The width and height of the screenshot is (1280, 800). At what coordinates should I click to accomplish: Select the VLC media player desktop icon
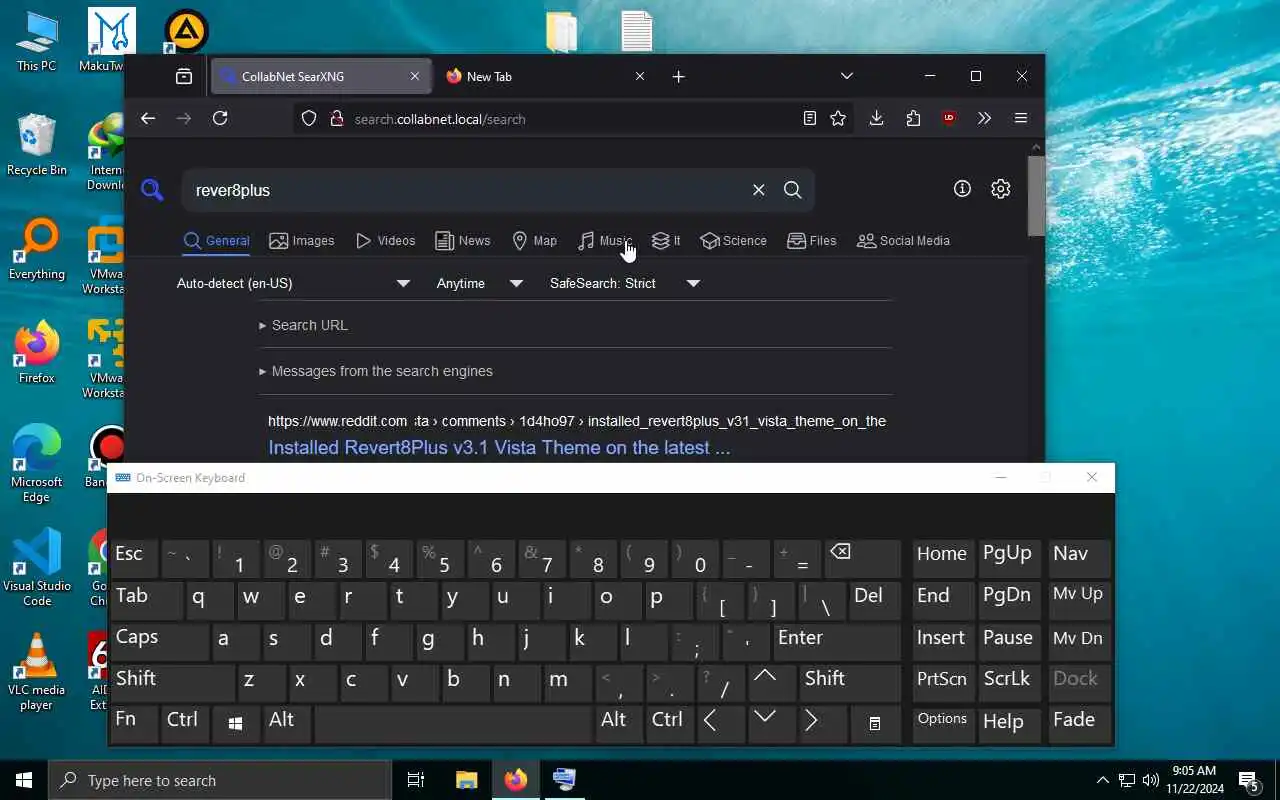(37, 672)
